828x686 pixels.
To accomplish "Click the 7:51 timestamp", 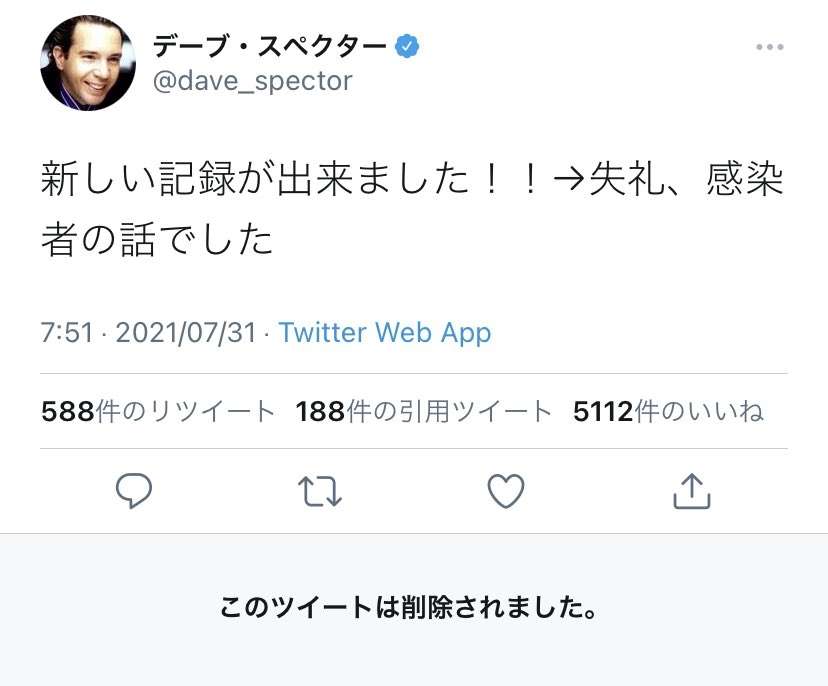I will (67, 333).
